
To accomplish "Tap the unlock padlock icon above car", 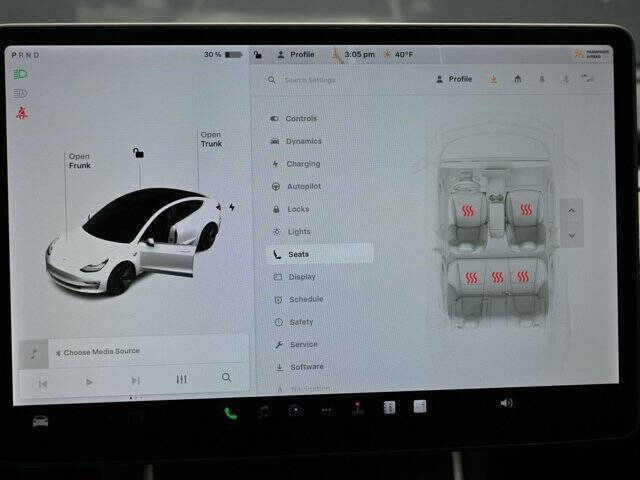I will click(x=138, y=153).
